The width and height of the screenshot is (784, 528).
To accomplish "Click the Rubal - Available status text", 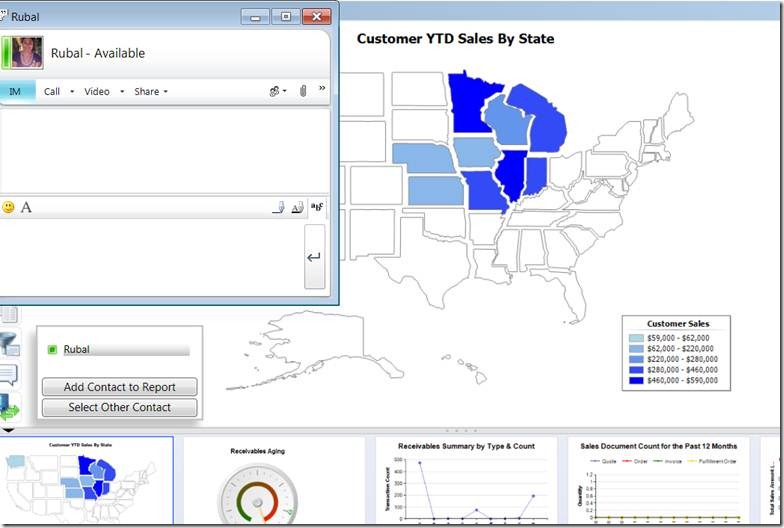I will [98, 53].
